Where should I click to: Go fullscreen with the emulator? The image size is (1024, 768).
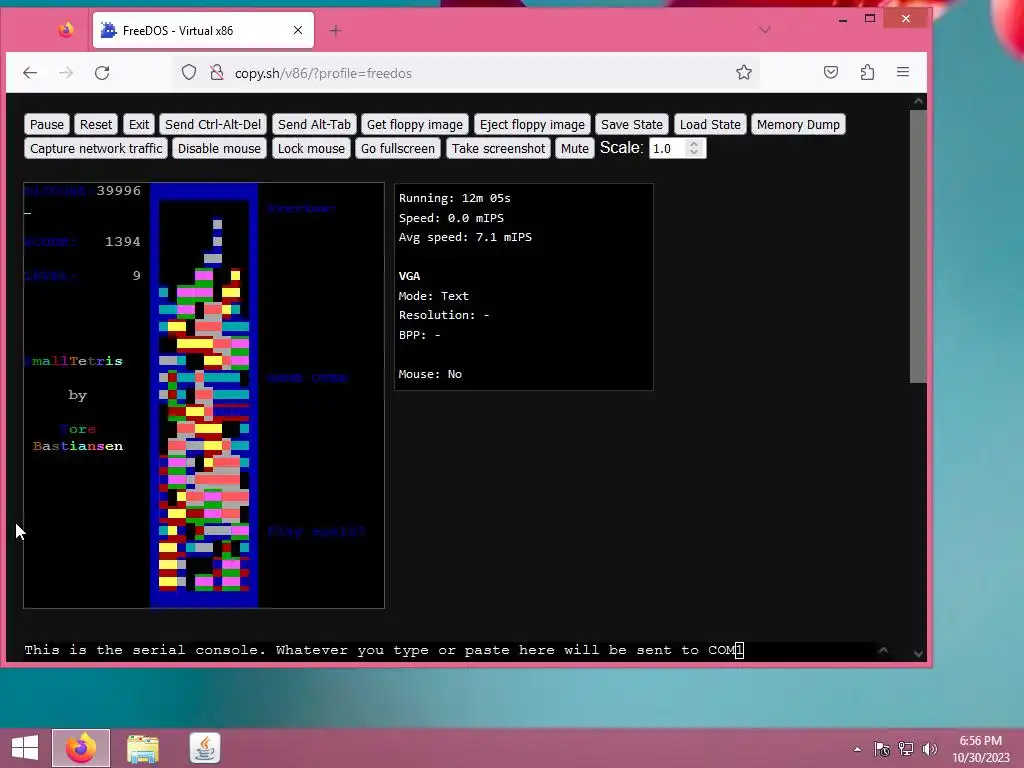click(x=398, y=148)
